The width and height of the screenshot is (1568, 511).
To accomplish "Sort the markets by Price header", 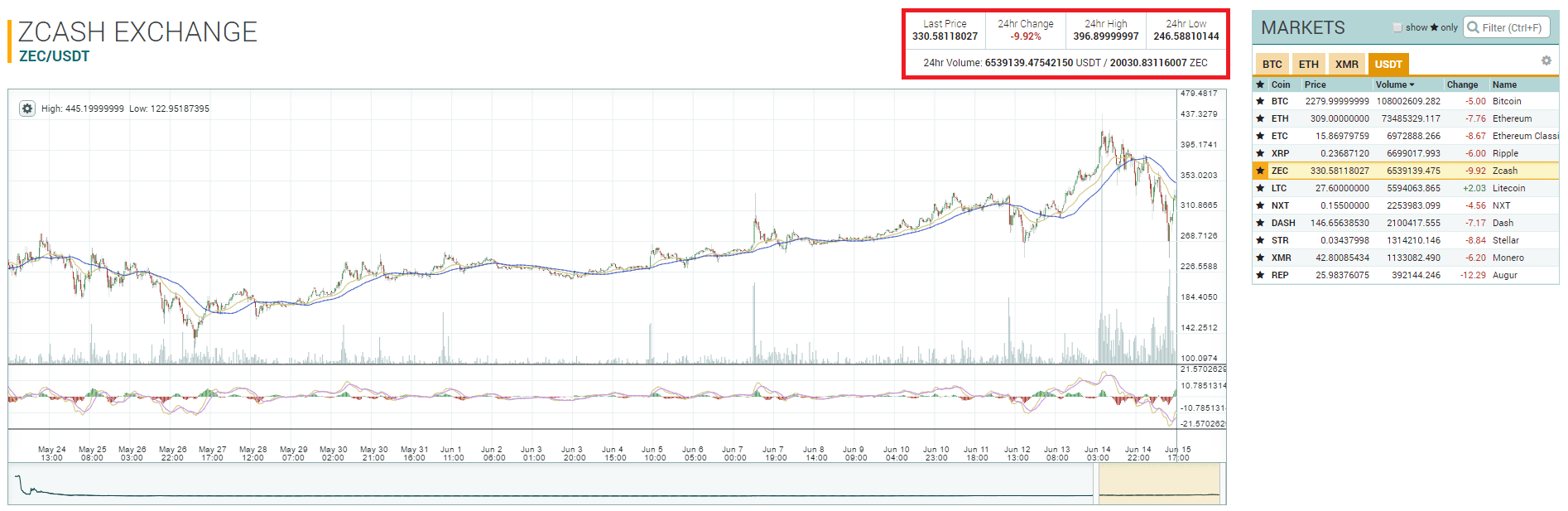I will click(1315, 84).
